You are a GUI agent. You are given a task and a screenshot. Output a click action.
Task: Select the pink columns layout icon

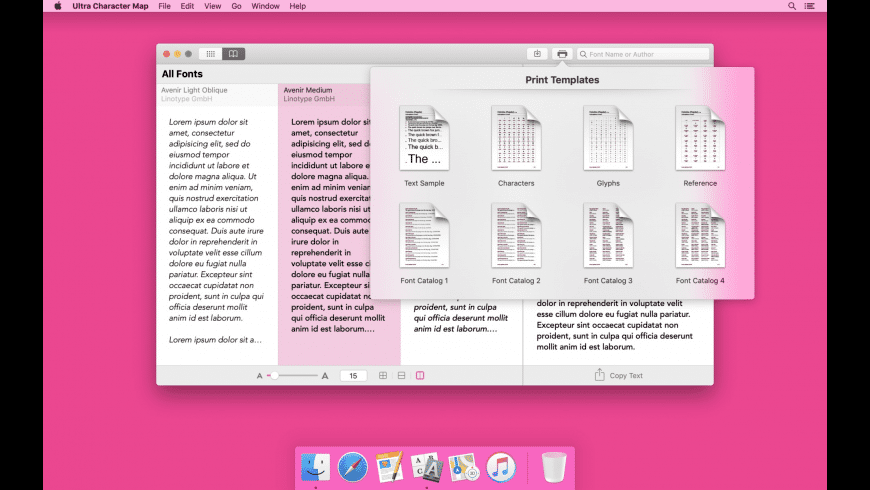point(420,376)
